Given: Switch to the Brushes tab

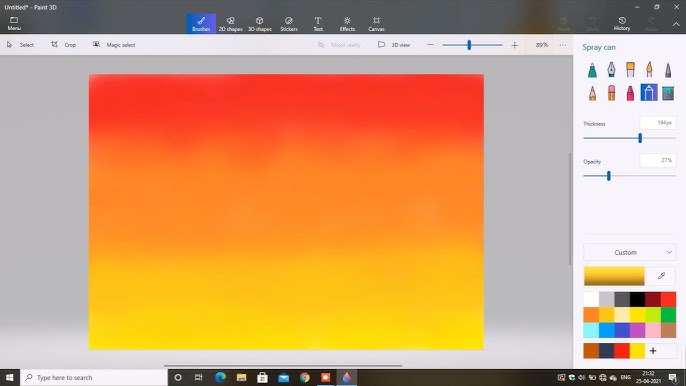Looking at the screenshot, I should pos(201,23).
